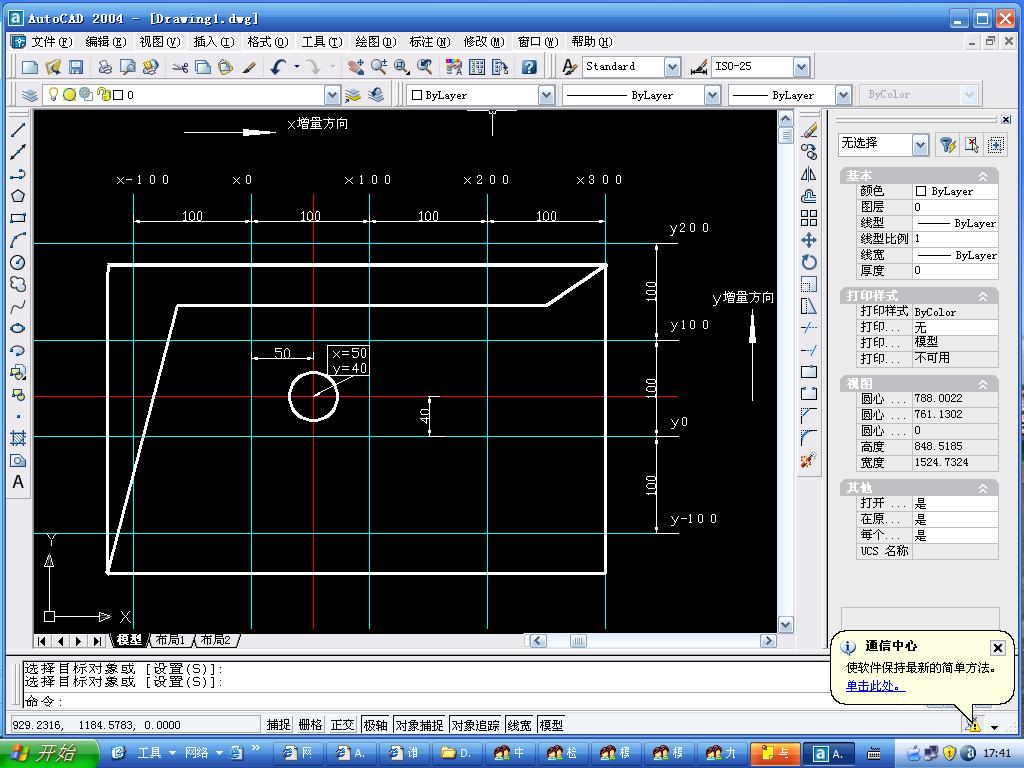The height and width of the screenshot is (768, 1024).
Task: Select the Line draw tool
Action: click(x=18, y=129)
